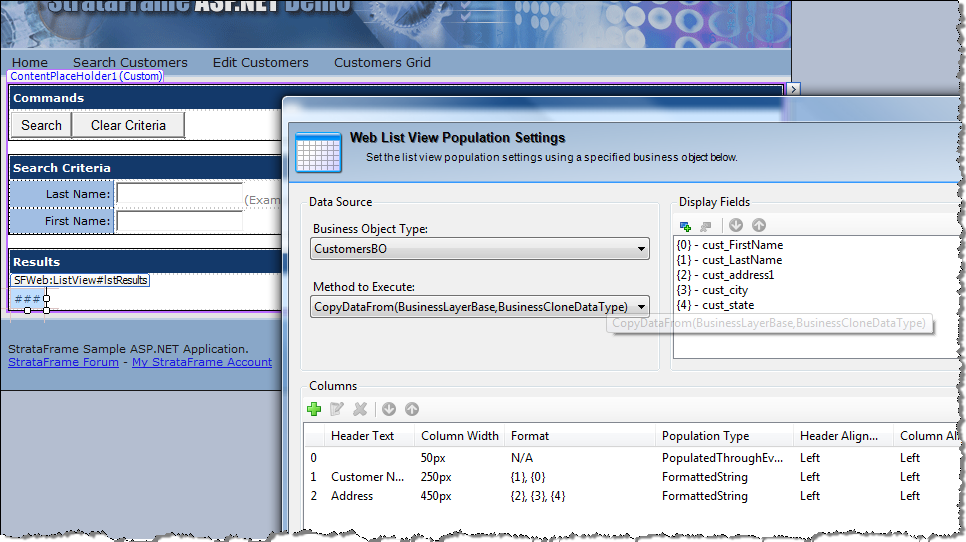Select the Address column row

click(351, 496)
